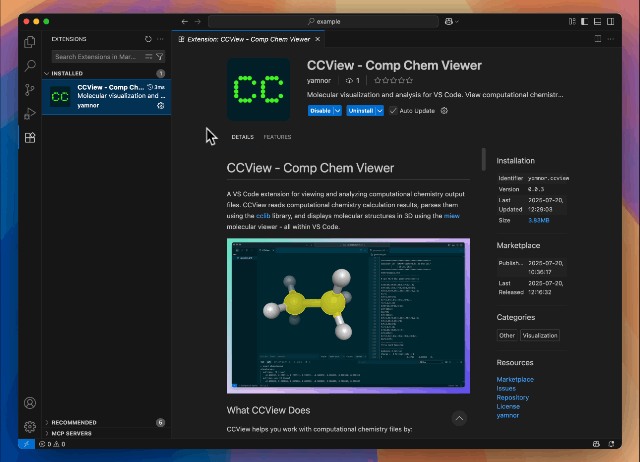Open editor more actions ellipsis
Viewport: 640px width, 462px height.
coord(611,39)
